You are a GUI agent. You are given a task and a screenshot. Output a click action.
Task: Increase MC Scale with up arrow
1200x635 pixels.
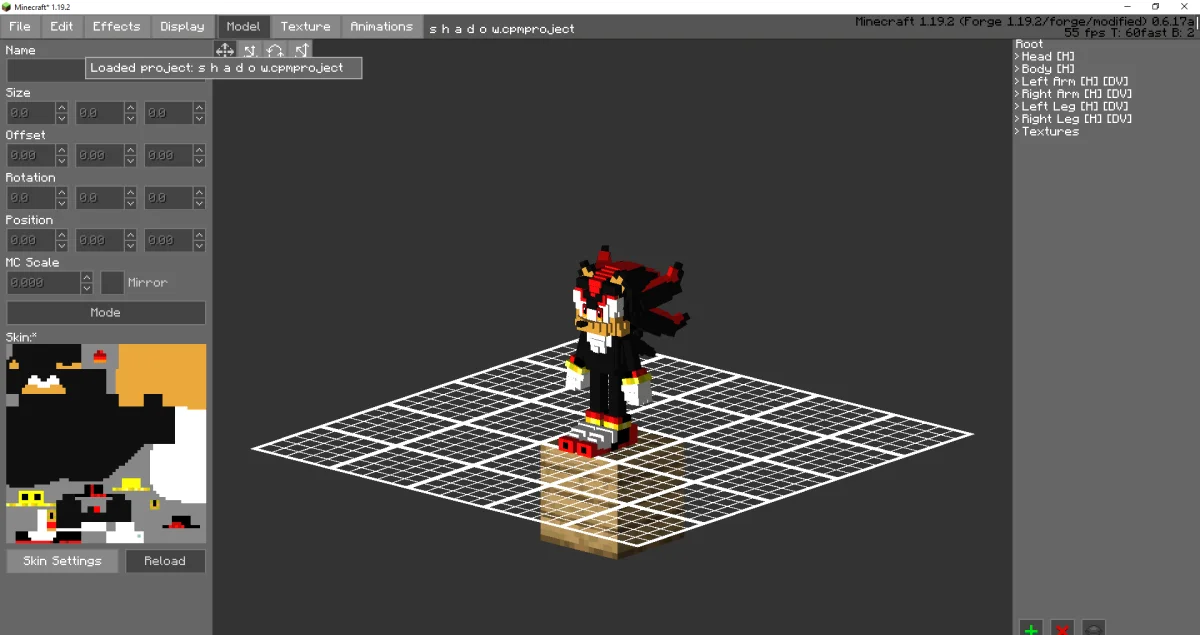coord(87,277)
